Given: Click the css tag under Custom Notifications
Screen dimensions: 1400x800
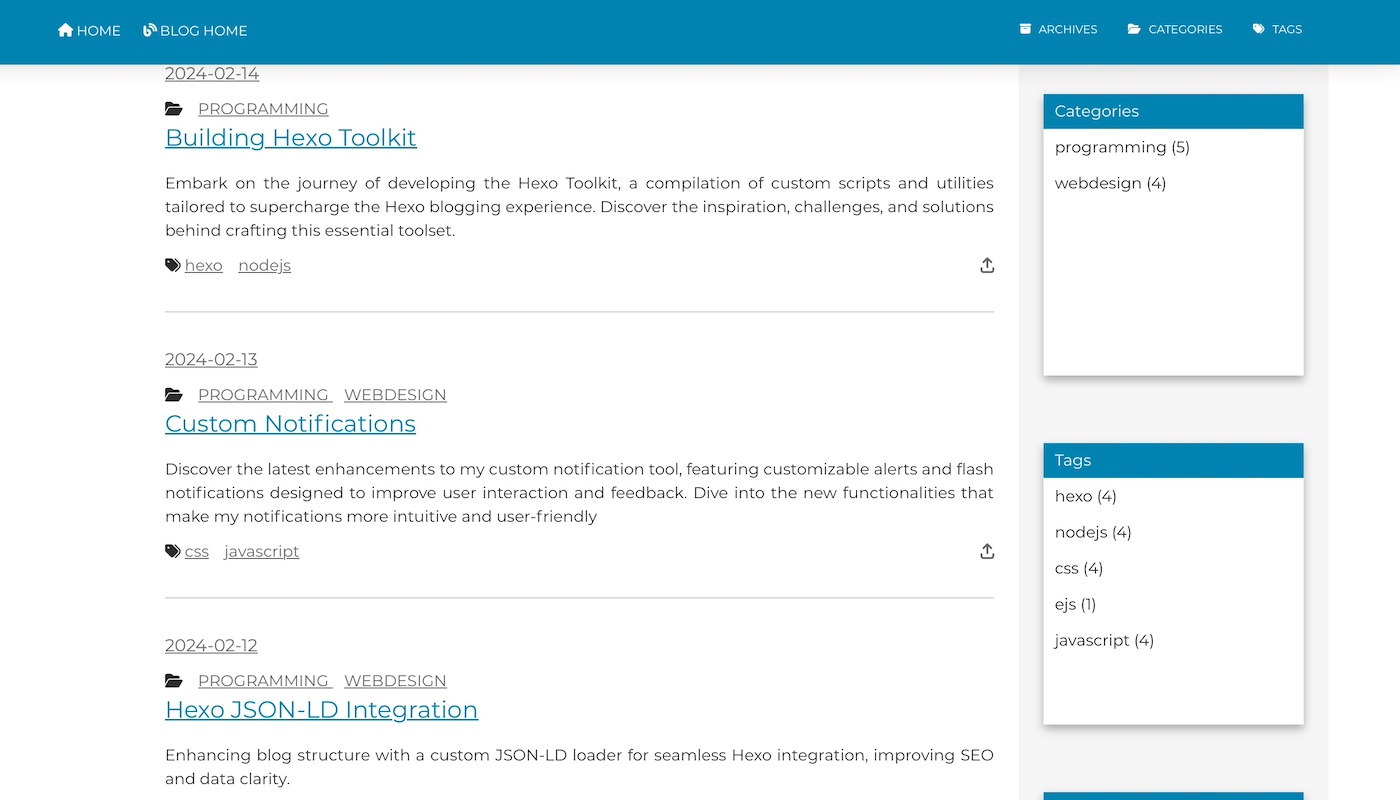Looking at the screenshot, I should point(197,551).
